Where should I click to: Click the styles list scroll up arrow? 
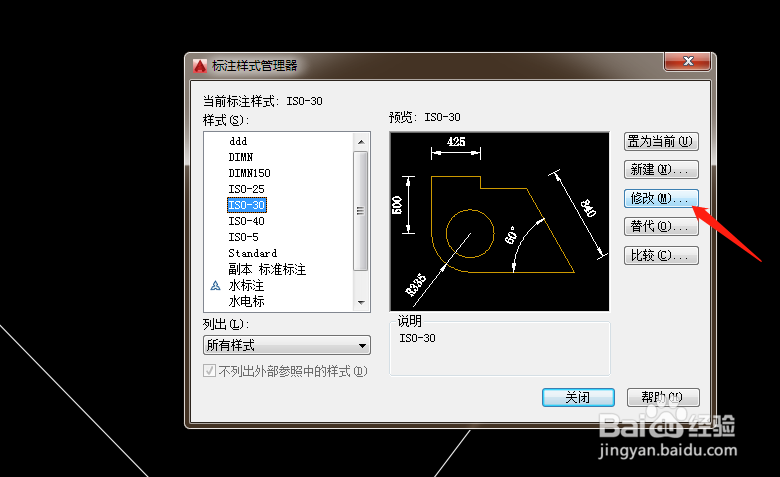361,142
